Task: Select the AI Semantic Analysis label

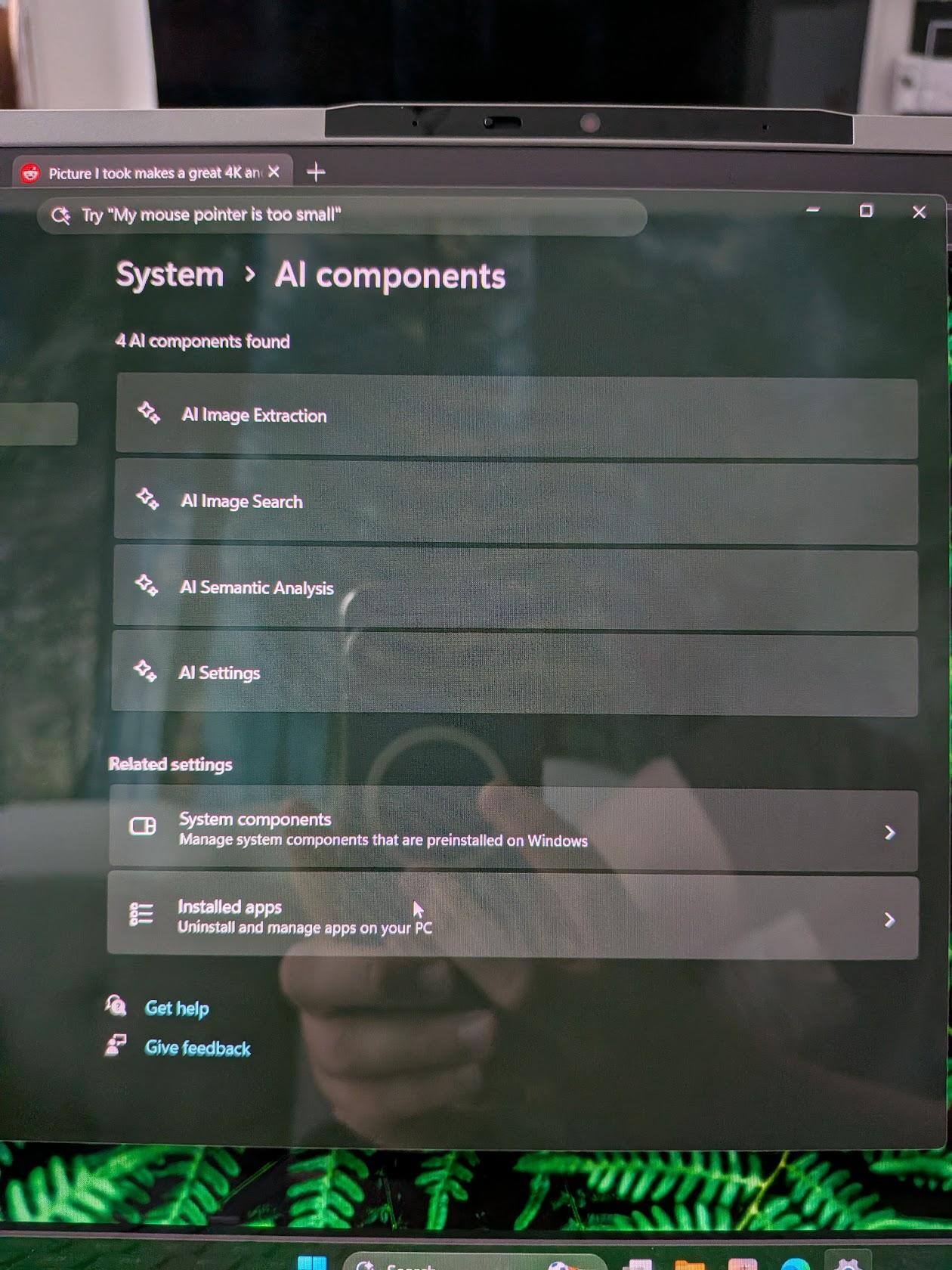Action: [256, 587]
